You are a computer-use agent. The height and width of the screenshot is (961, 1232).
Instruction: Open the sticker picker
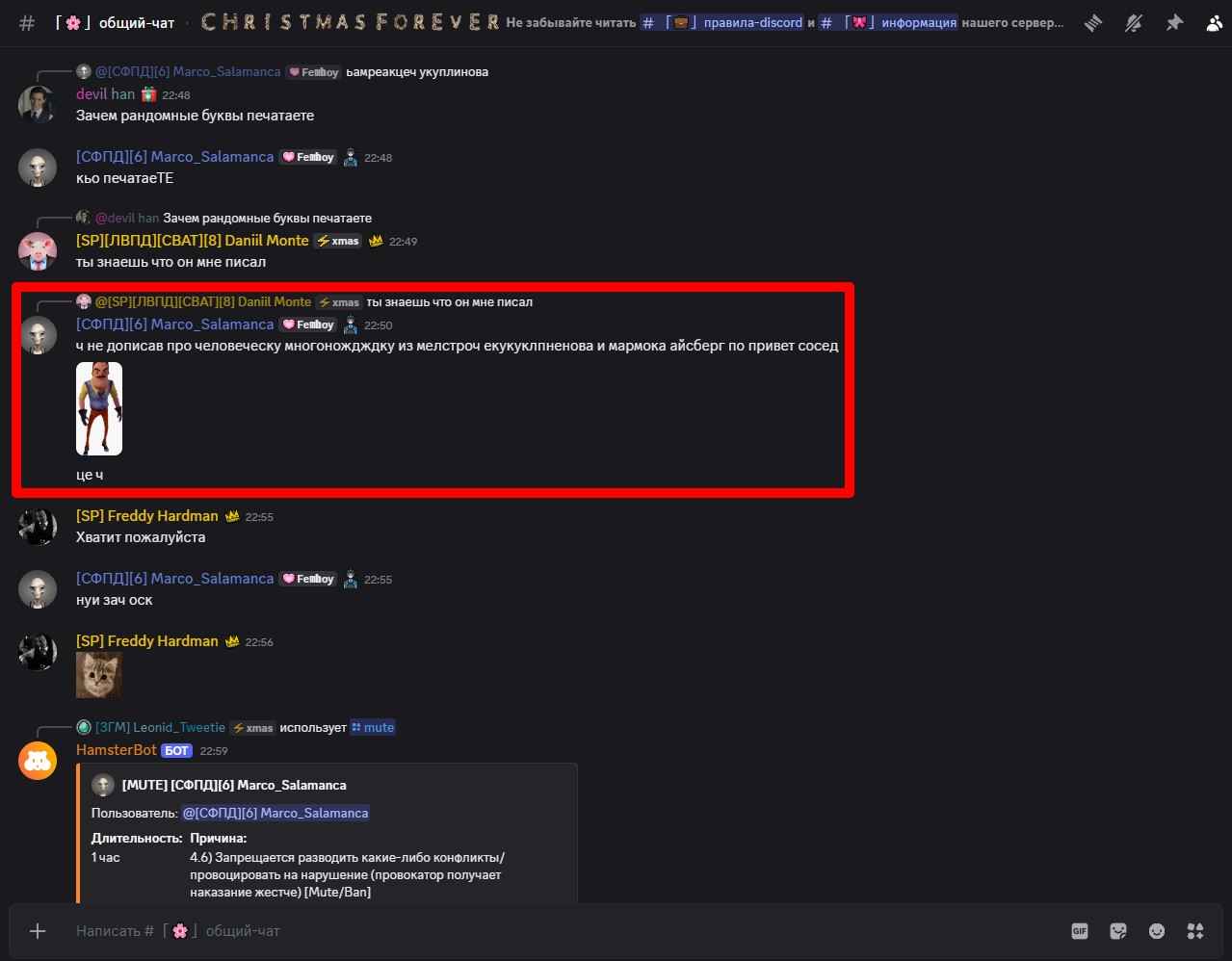click(1118, 931)
